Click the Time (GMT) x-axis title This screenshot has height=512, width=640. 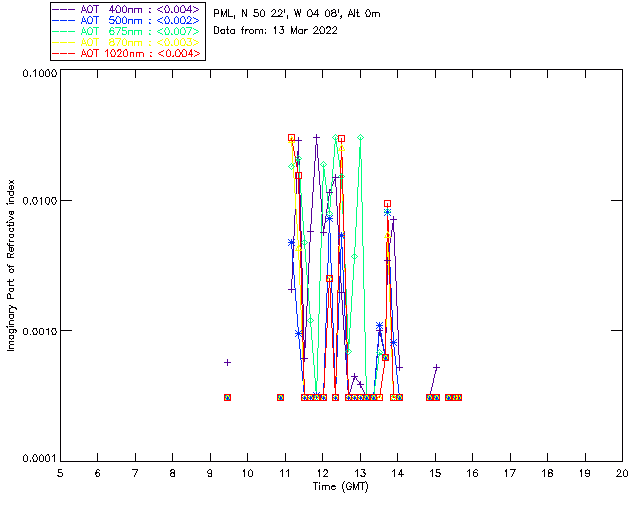[340, 486]
